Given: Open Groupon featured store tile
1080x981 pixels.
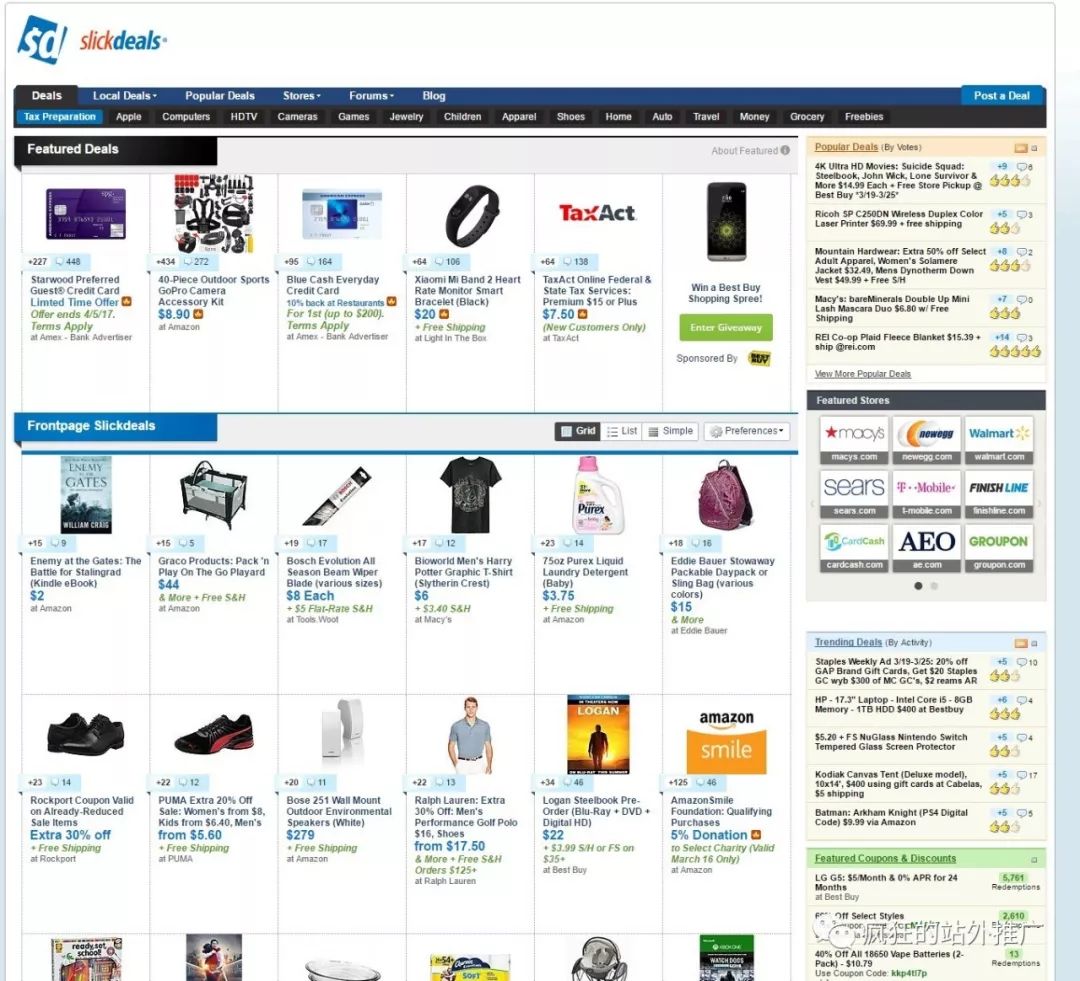Looking at the screenshot, I should (x=999, y=548).
